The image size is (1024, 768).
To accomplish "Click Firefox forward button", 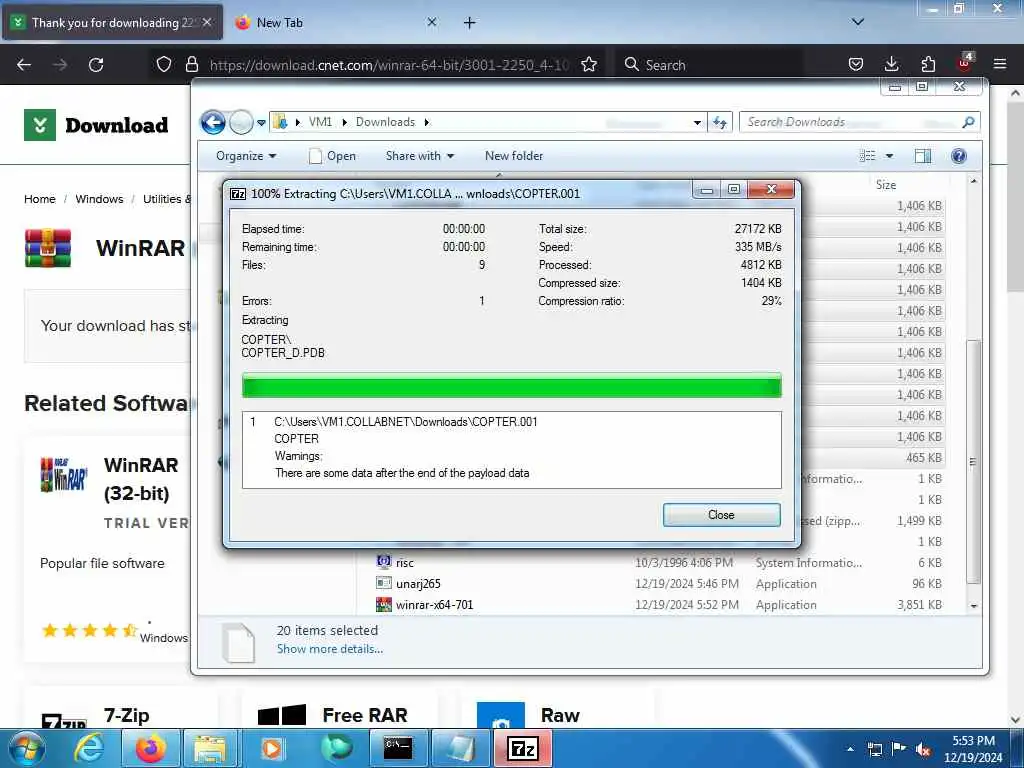I will [60, 65].
